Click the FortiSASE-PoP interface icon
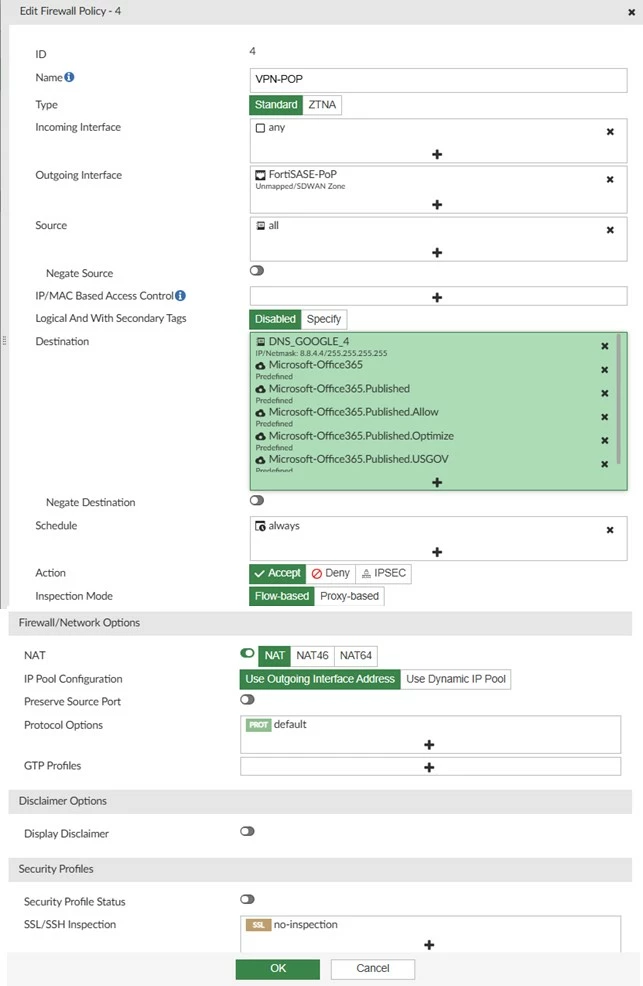This screenshot has height=986, width=643. coord(260,175)
